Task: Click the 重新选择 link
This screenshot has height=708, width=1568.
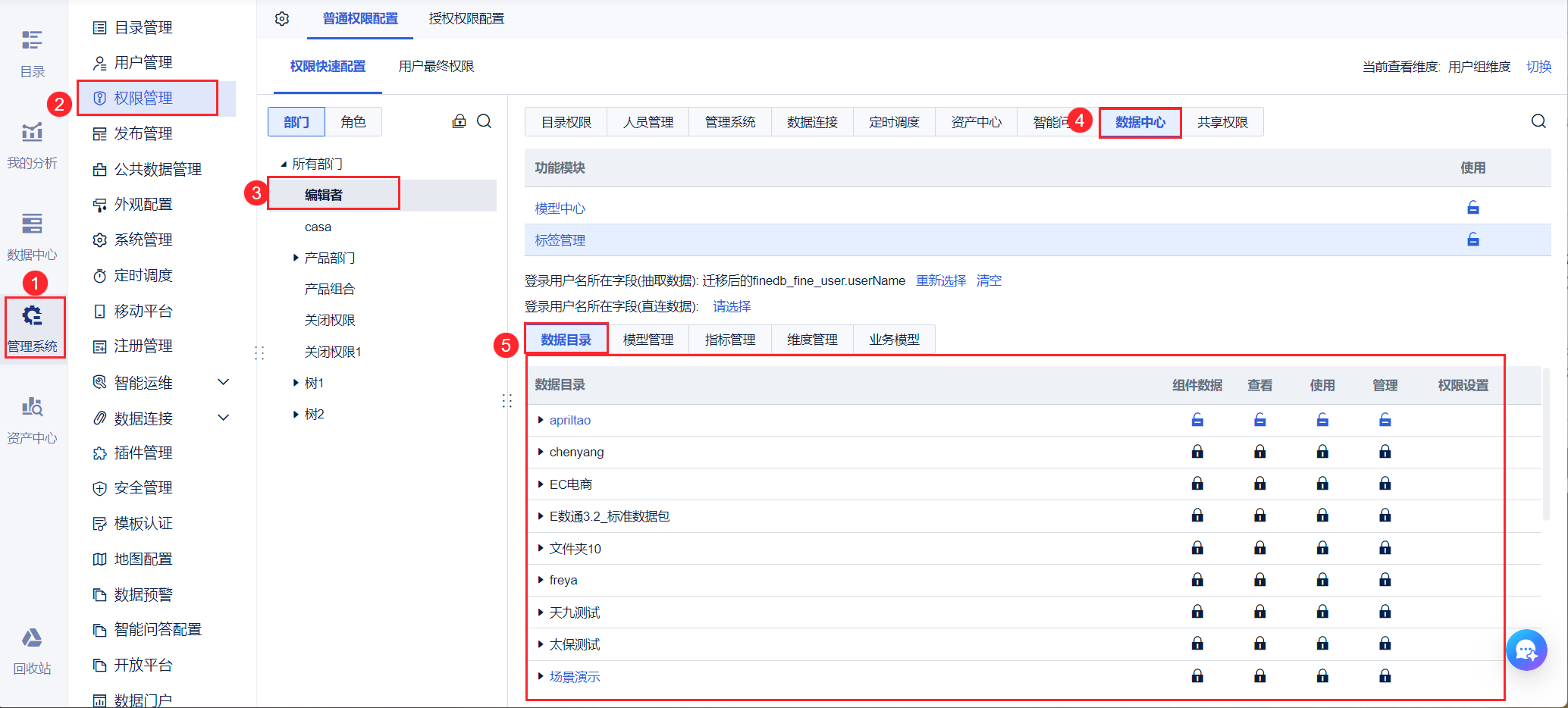Action: (941, 280)
